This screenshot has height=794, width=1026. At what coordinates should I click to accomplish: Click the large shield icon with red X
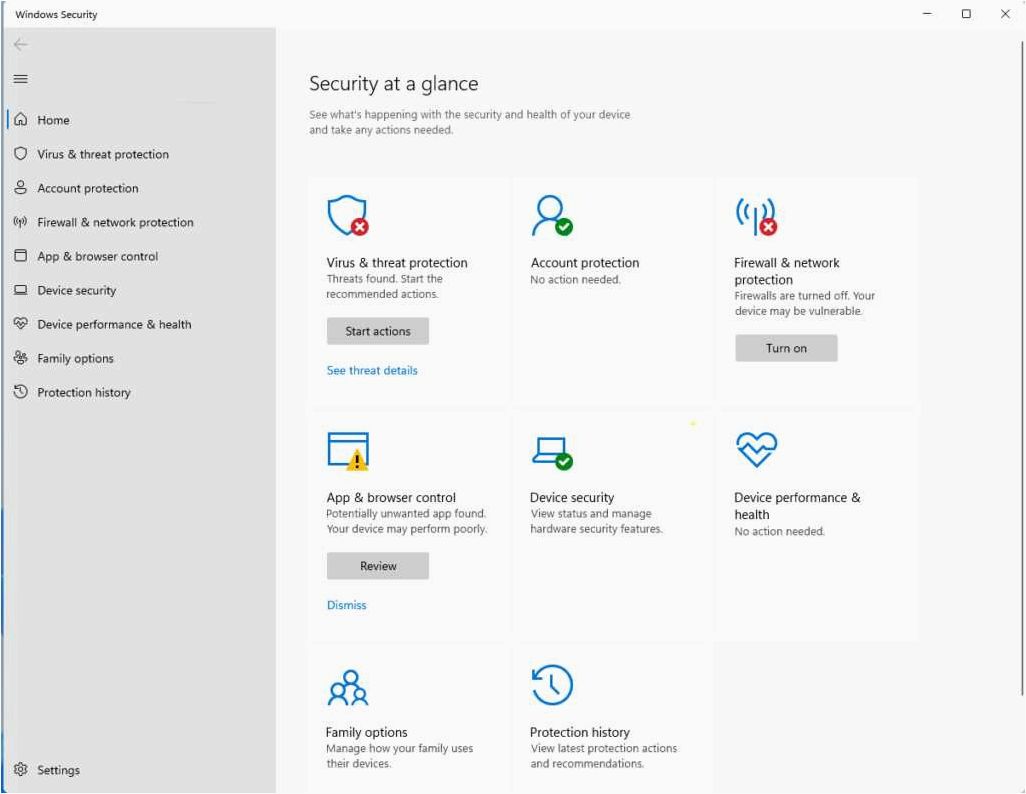(348, 215)
